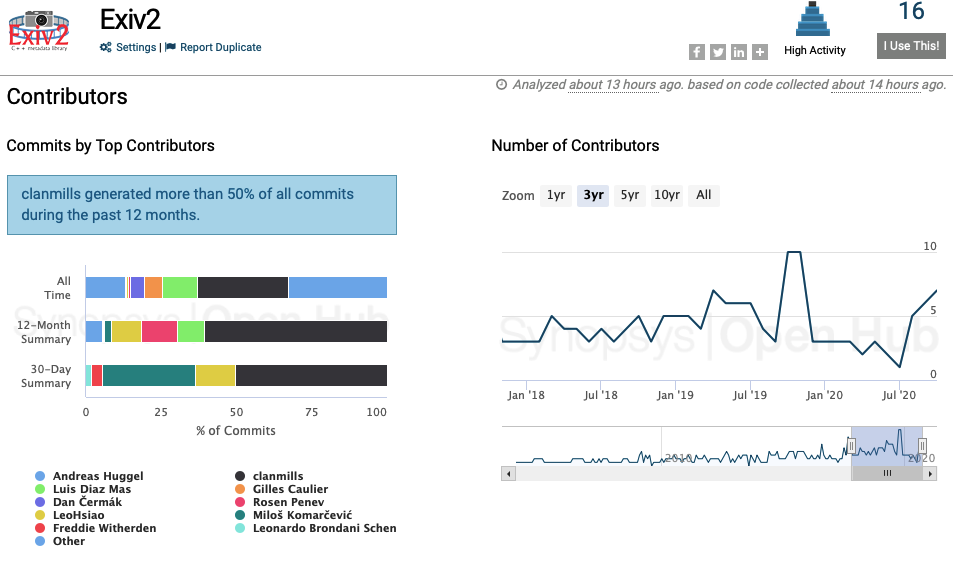The height and width of the screenshot is (562, 953).
Task: Share the project on Facebook
Action: point(697,52)
